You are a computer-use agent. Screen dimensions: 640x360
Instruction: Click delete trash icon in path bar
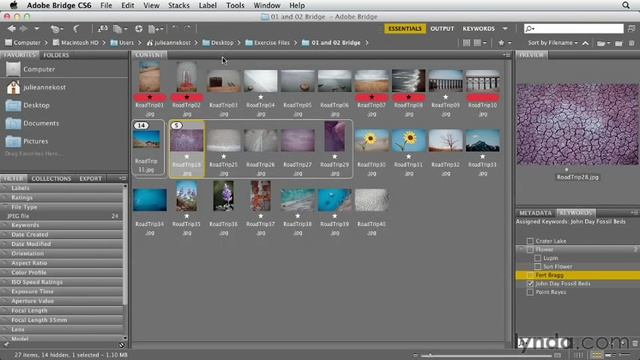tap(631, 43)
